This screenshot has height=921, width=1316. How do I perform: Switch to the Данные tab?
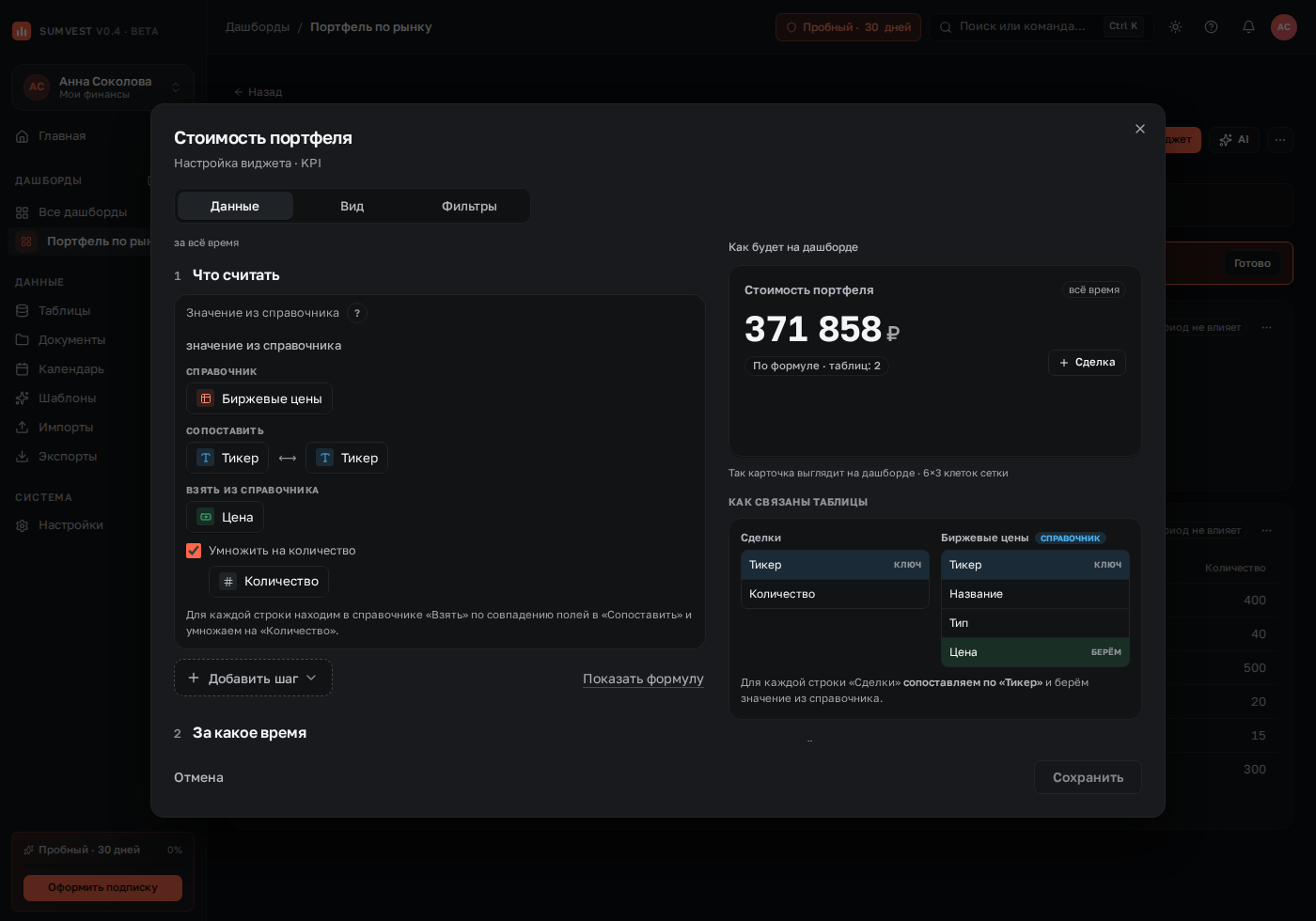coord(235,206)
